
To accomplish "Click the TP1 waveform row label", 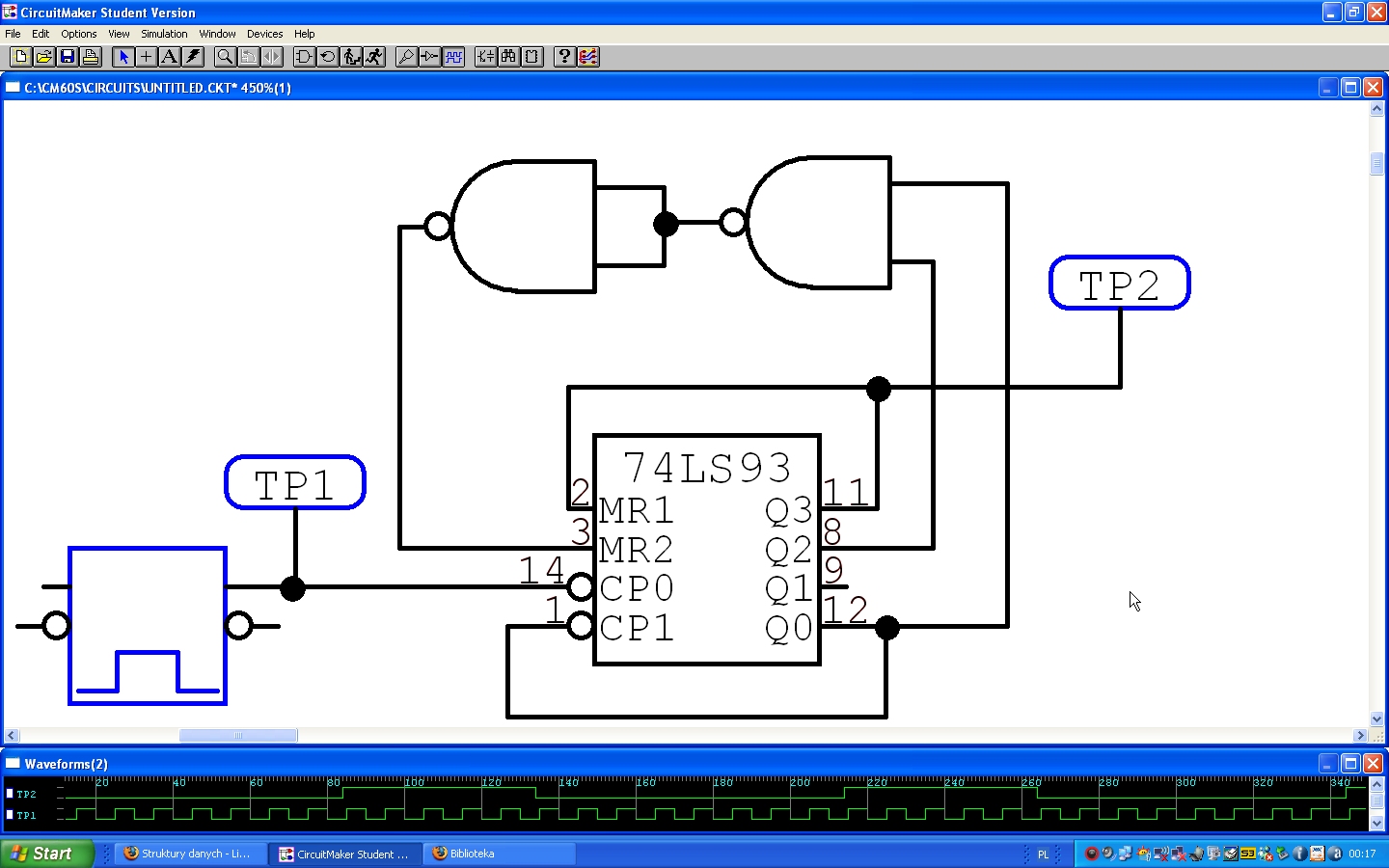I will coord(26,816).
